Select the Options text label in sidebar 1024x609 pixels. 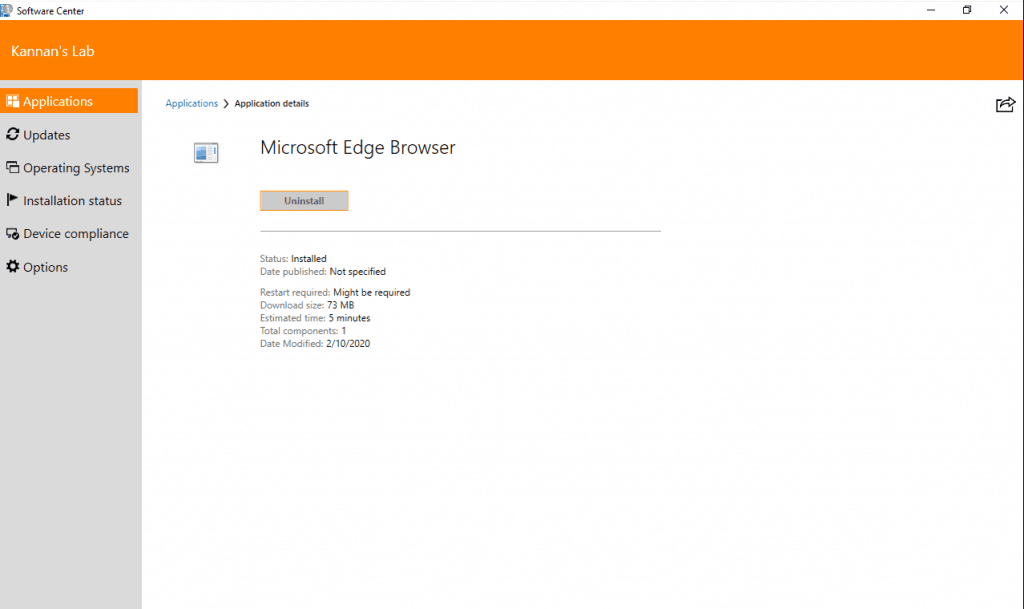46,268
